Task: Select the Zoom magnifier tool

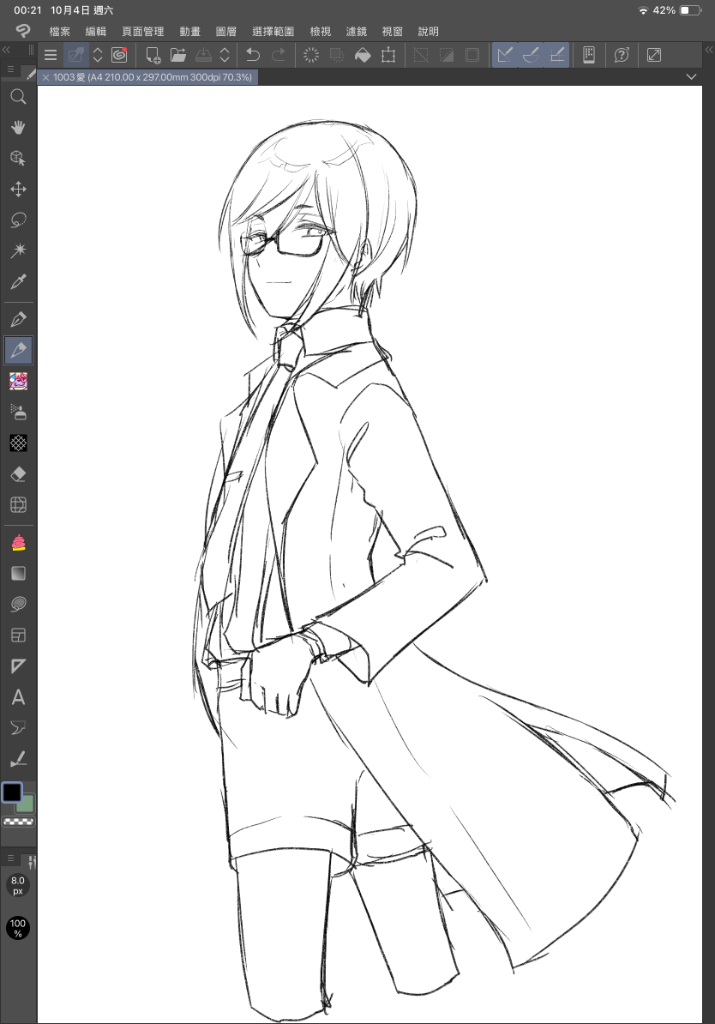Action: [x=18, y=97]
